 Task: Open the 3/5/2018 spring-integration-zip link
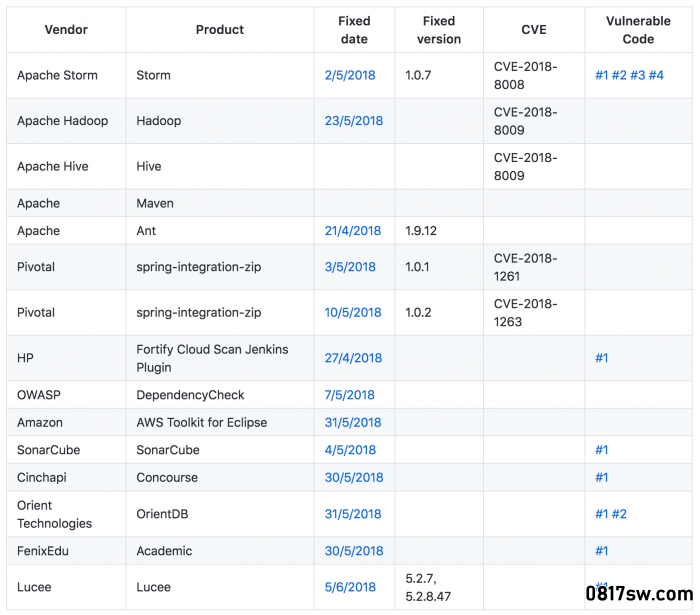tap(350, 267)
